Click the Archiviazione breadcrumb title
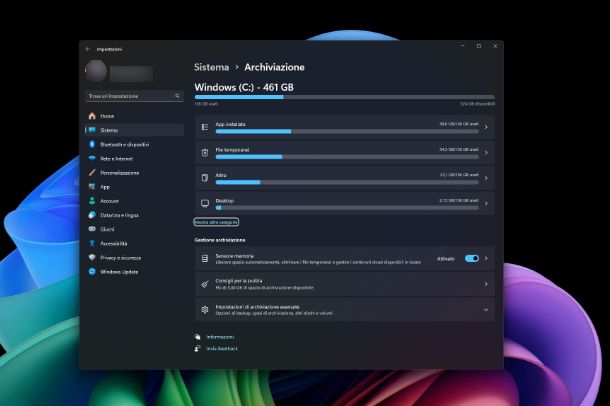Viewport: 610px width, 406px height. (x=274, y=67)
